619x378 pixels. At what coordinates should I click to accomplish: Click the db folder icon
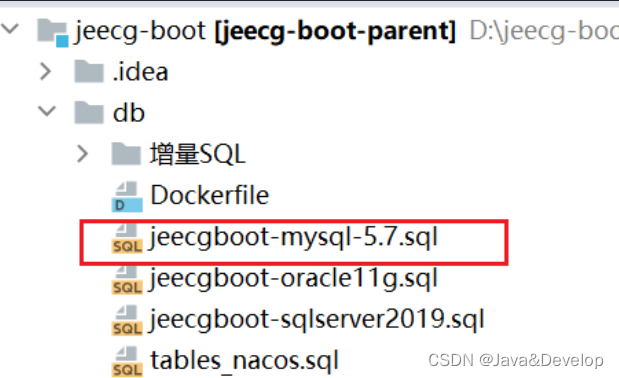(x=89, y=112)
